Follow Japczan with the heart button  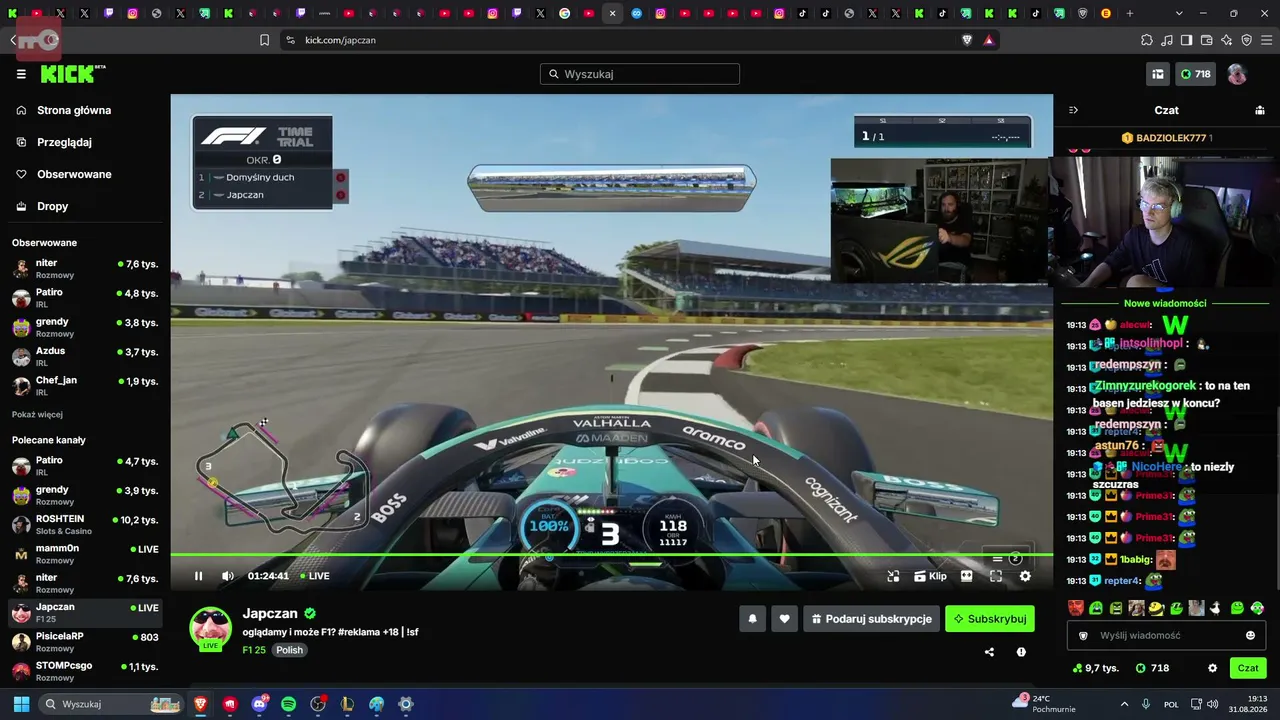pos(784,619)
